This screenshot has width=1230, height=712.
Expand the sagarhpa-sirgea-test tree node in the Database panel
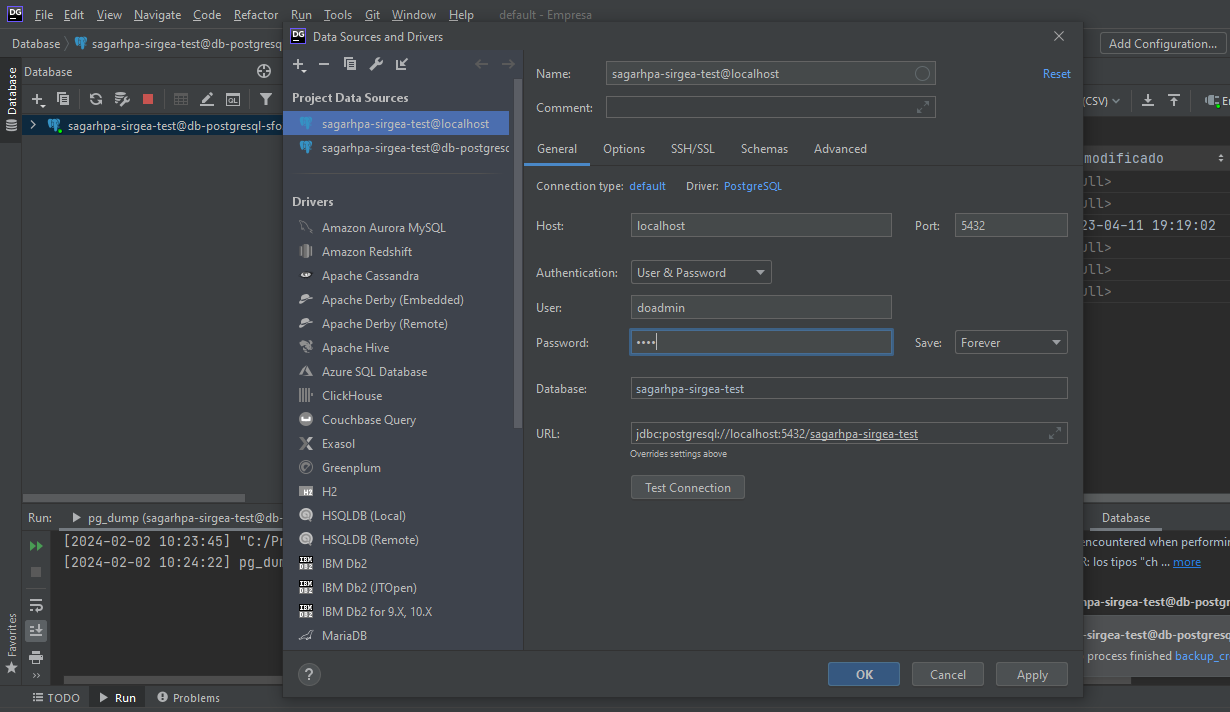33,126
